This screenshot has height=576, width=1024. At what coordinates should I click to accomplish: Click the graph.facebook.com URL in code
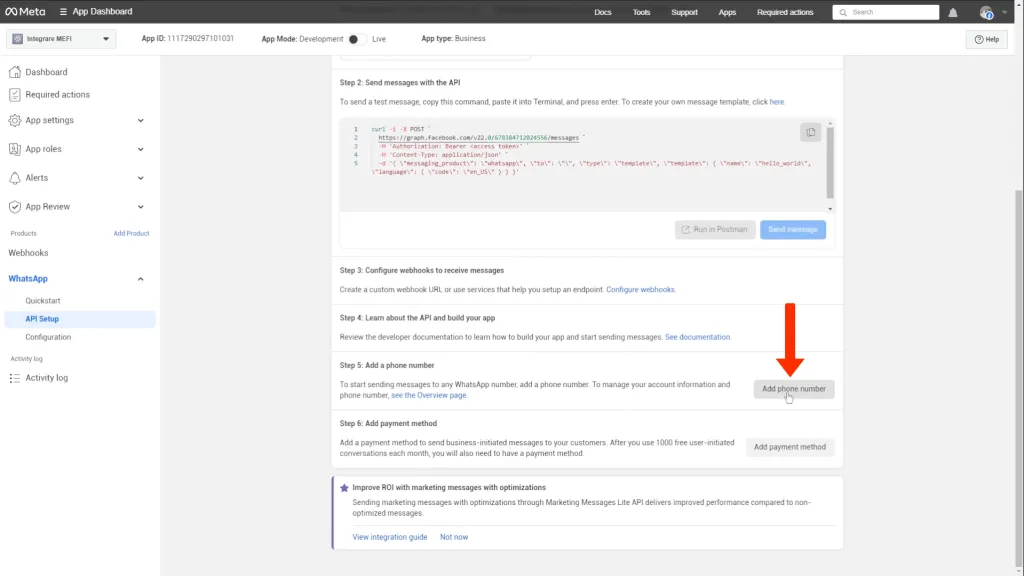pyautogui.click(x=479, y=138)
